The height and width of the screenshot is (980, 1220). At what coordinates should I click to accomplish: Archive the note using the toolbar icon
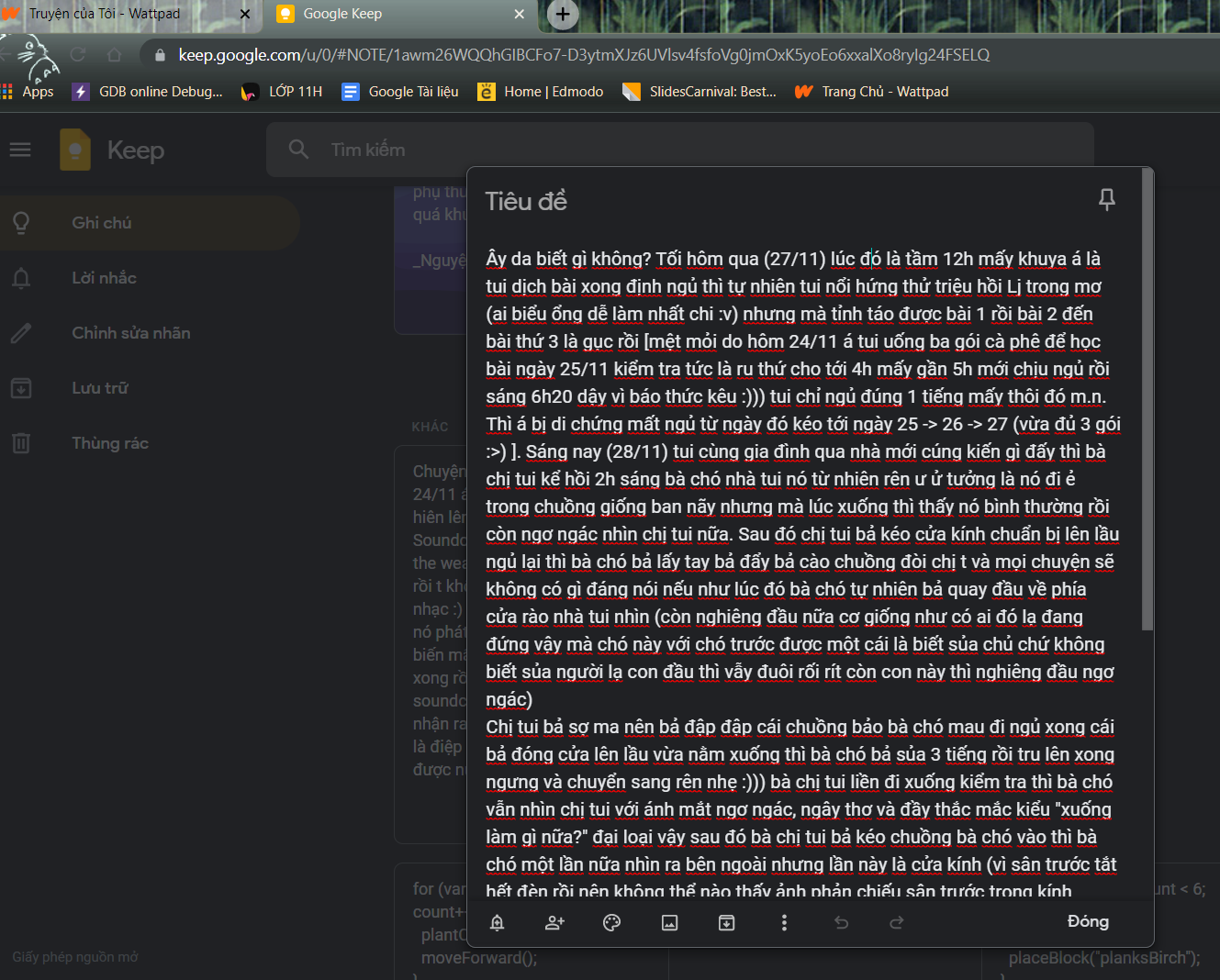726,922
